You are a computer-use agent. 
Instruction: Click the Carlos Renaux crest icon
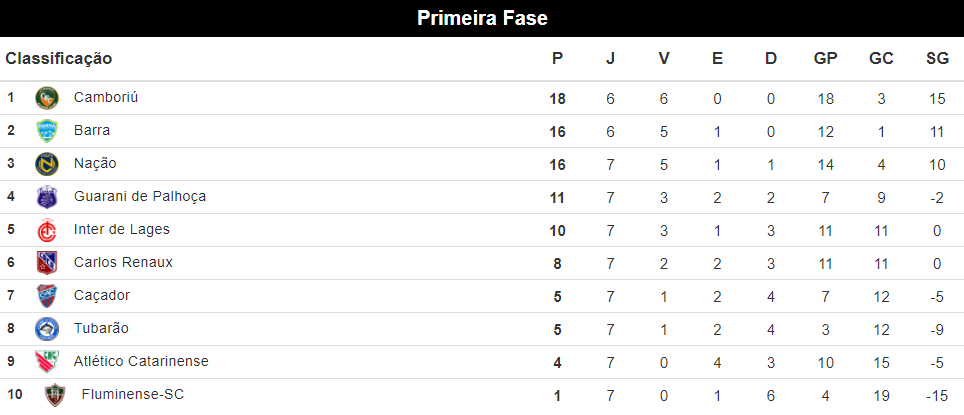tap(47, 263)
